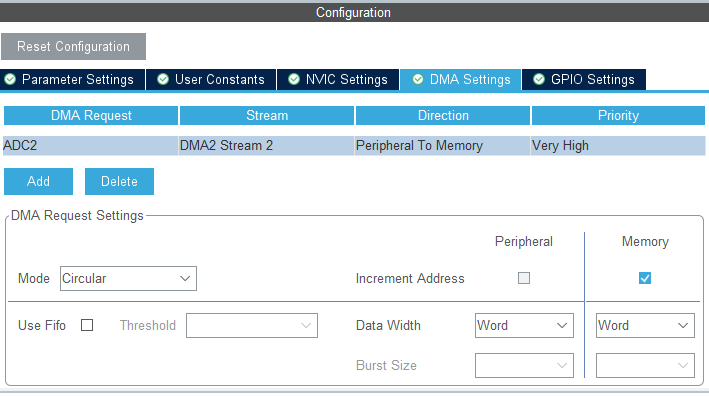Screen dimensions: 709x396
Task: Uncheck Memory Increment Address checkbox
Action: click(x=645, y=278)
